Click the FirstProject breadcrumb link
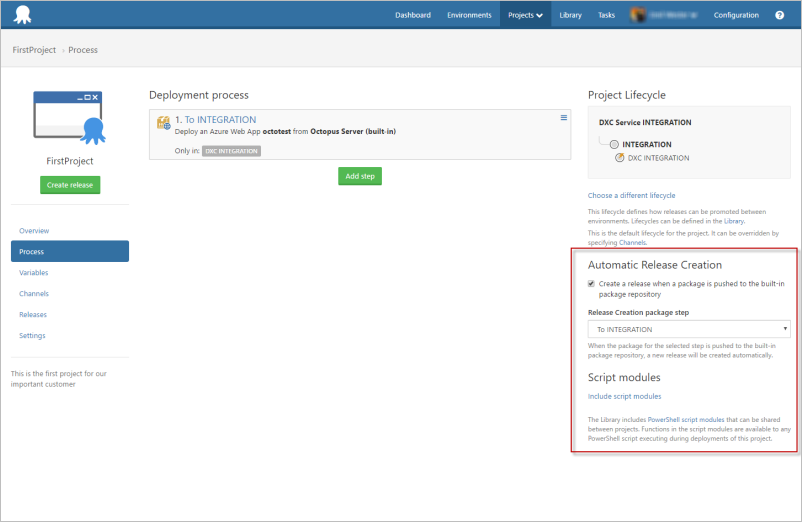802x522 pixels. click(34, 49)
